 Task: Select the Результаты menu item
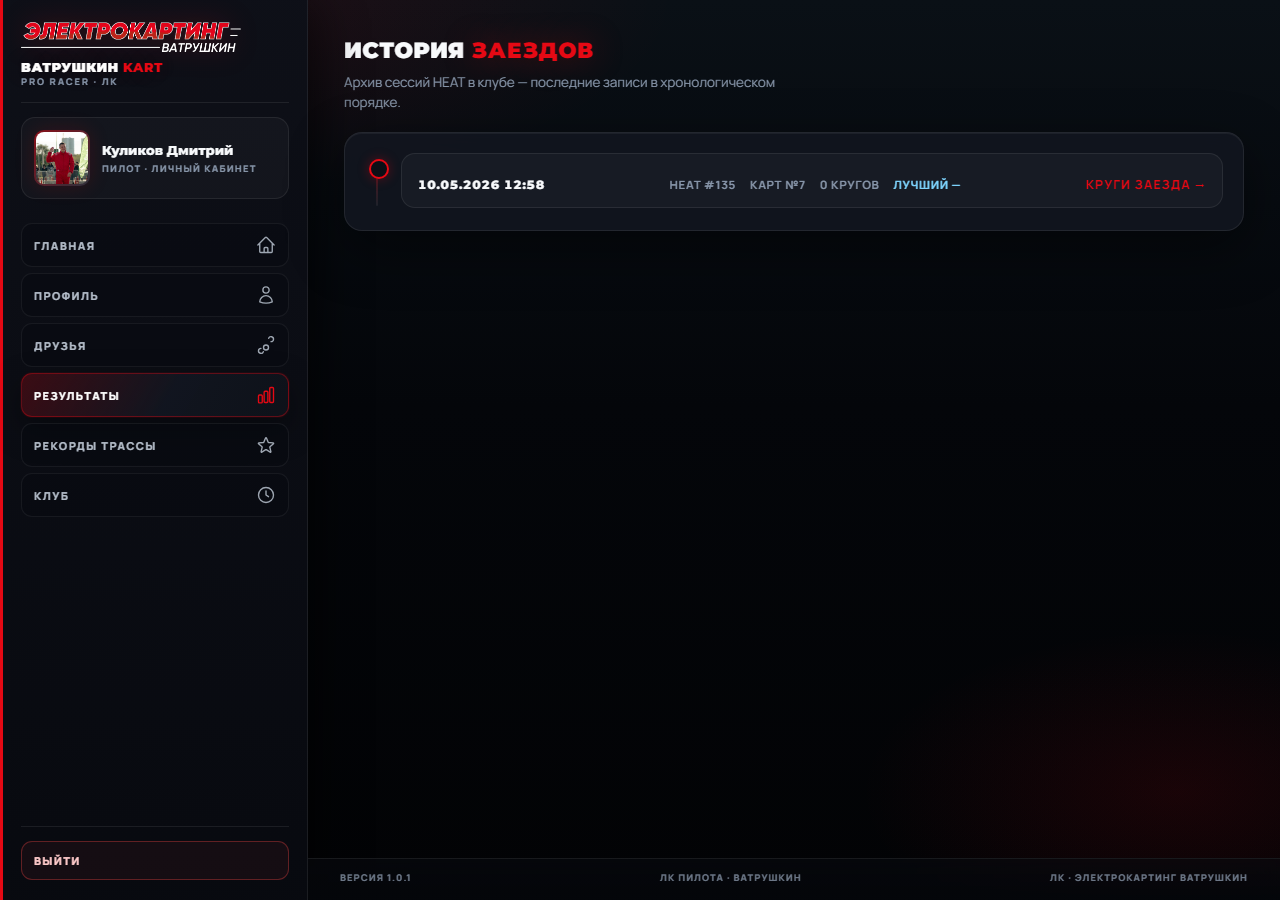click(155, 395)
